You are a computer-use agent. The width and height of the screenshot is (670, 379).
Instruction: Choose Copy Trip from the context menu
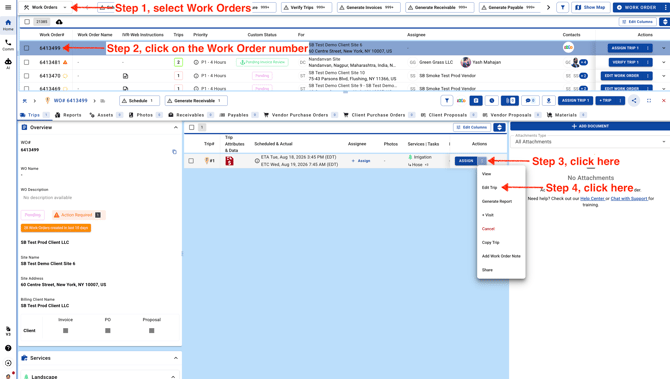point(491,242)
